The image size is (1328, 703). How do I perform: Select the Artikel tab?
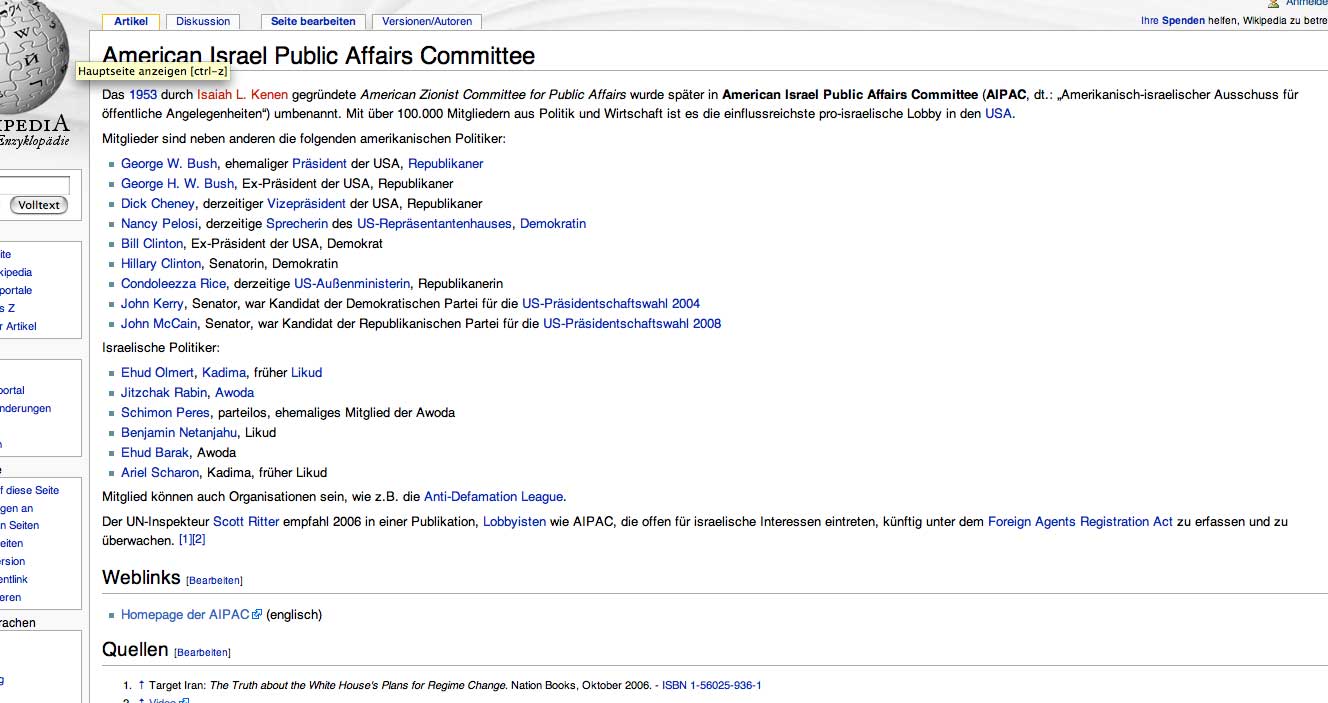point(130,21)
